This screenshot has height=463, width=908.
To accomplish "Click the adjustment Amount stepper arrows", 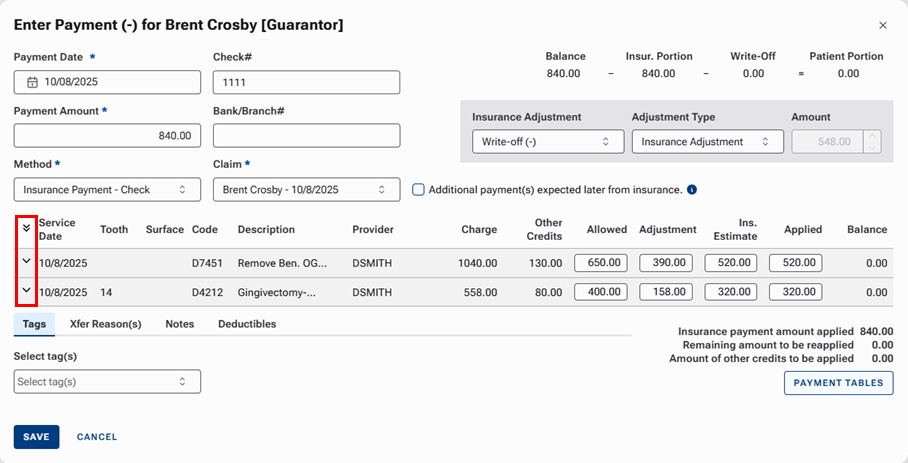I will [873, 142].
